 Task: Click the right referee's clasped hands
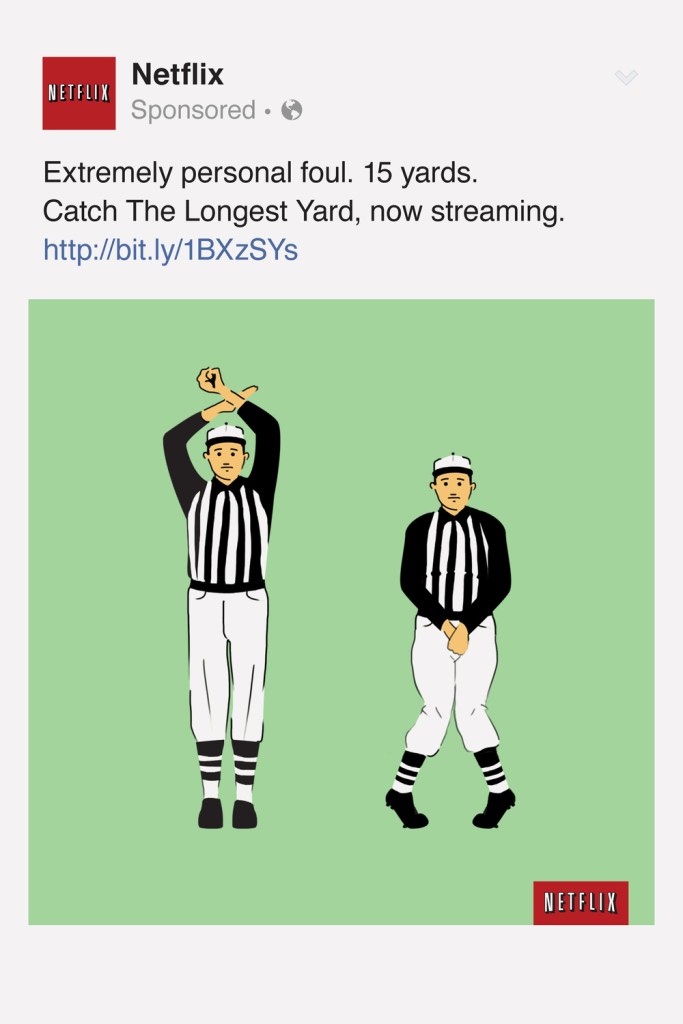[x=456, y=635]
